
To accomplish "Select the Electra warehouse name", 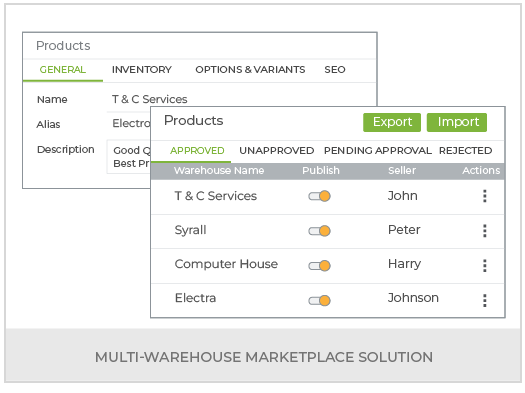I will [195, 298].
